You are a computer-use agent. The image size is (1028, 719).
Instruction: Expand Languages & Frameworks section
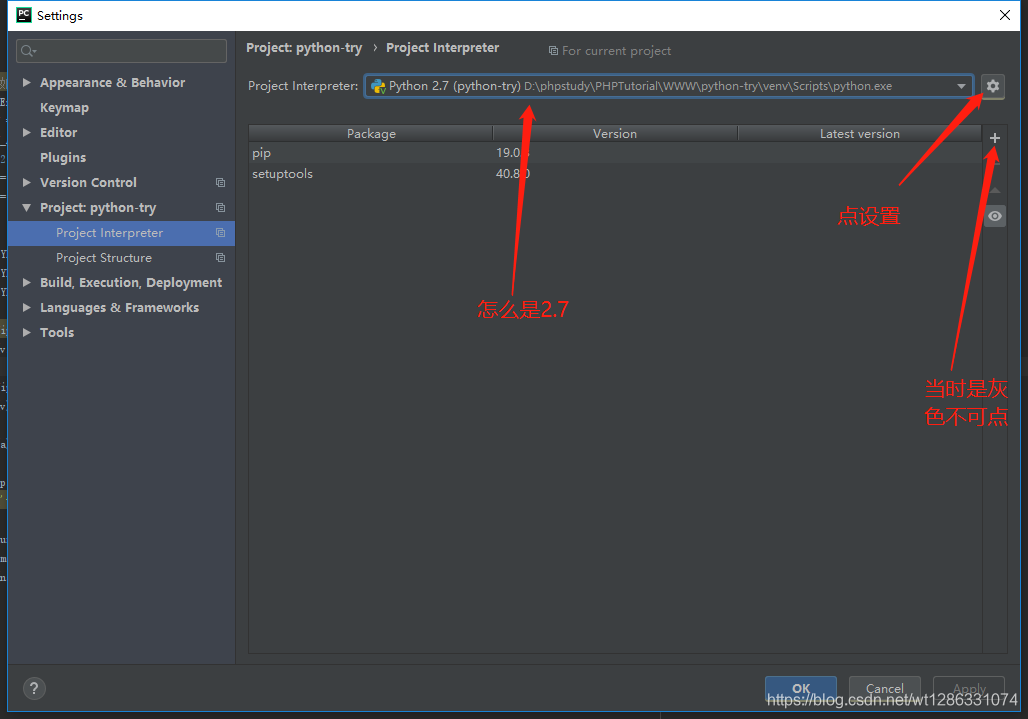click(x=27, y=307)
